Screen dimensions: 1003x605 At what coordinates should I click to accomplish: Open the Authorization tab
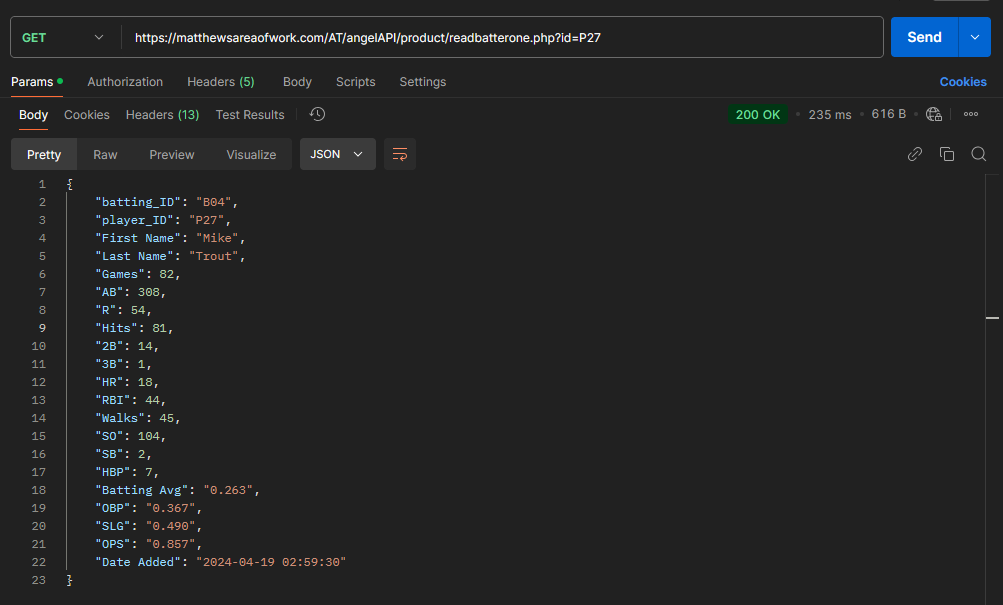tap(125, 82)
